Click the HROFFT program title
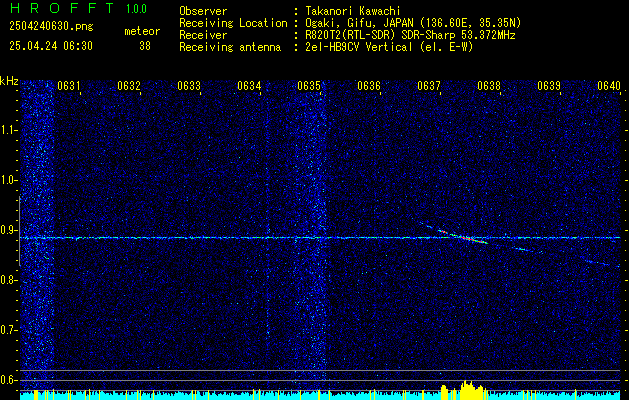The height and width of the screenshot is (400, 629). 61,8
